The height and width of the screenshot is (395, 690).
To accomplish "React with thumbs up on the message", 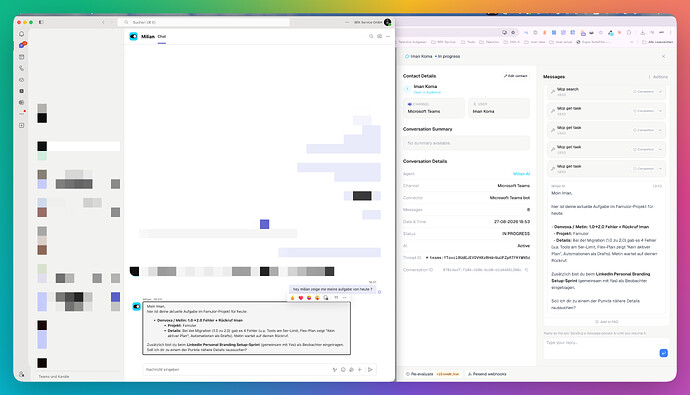I will tap(293, 298).
